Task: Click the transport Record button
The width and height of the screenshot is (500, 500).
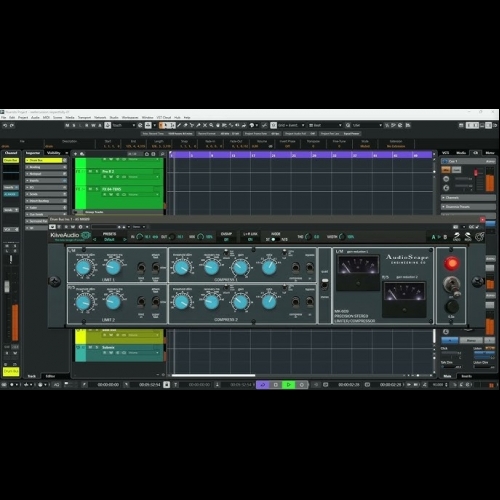Action: 302,385
